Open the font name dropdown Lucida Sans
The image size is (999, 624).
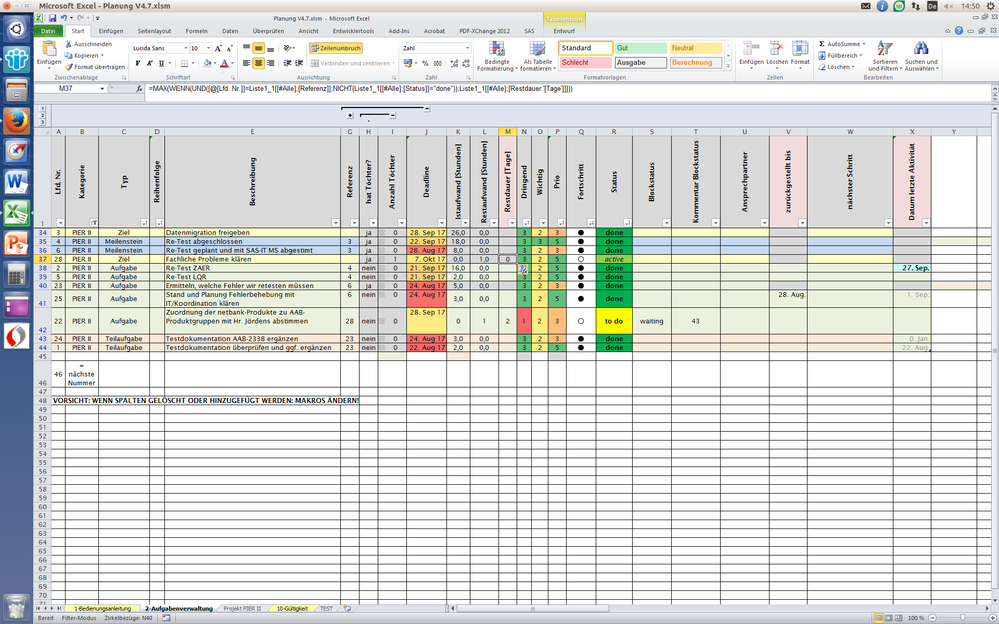[x=186, y=48]
